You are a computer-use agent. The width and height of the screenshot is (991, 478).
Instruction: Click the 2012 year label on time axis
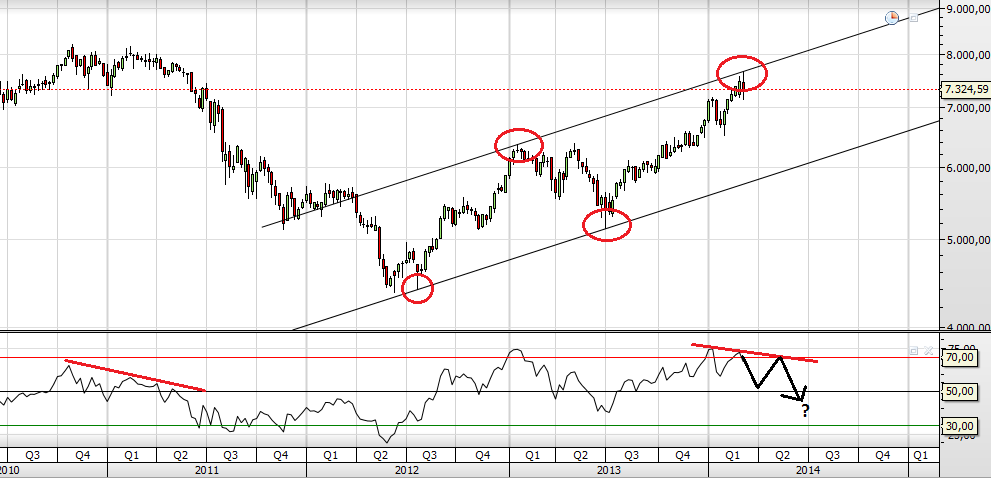406,470
